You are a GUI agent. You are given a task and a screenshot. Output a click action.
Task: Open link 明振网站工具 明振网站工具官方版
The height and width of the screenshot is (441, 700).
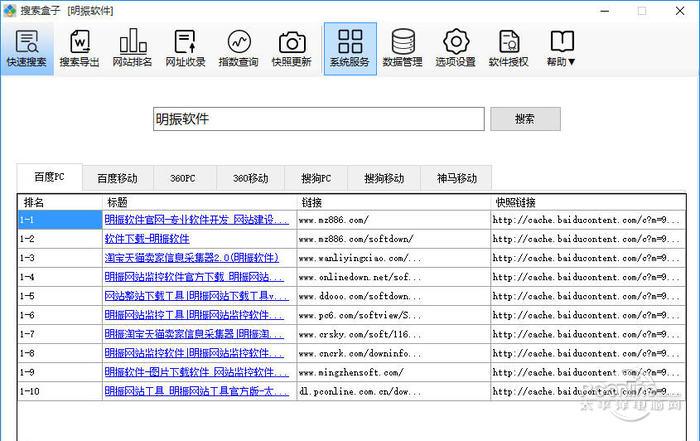click(196, 391)
